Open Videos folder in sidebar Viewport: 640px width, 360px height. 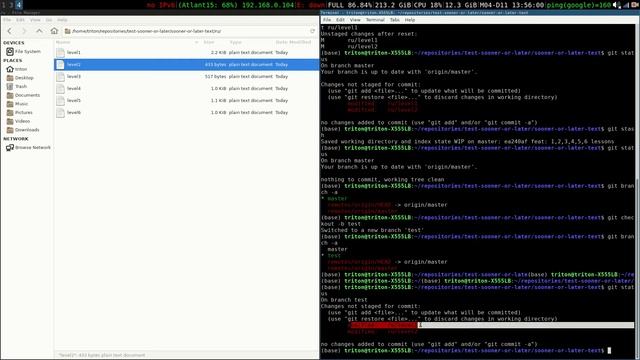pyautogui.click(x=18, y=121)
